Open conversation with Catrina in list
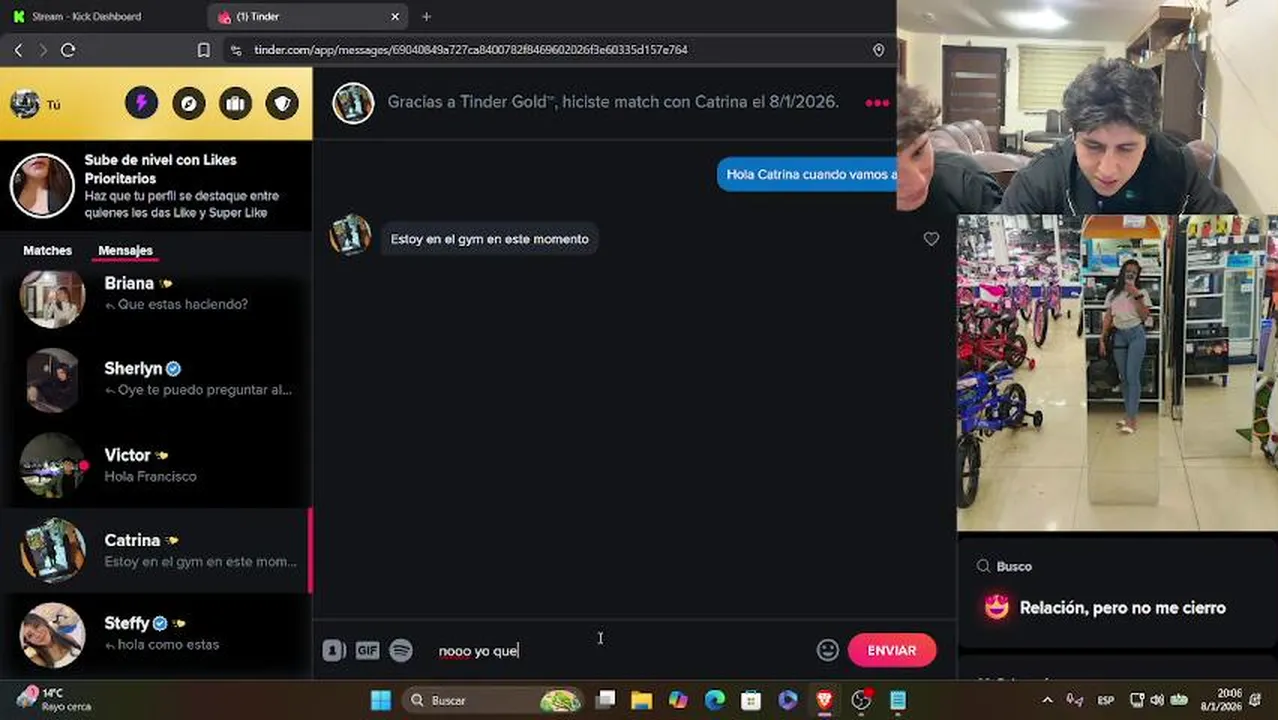The height and width of the screenshot is (720, 1278). [x=156, y=550]
